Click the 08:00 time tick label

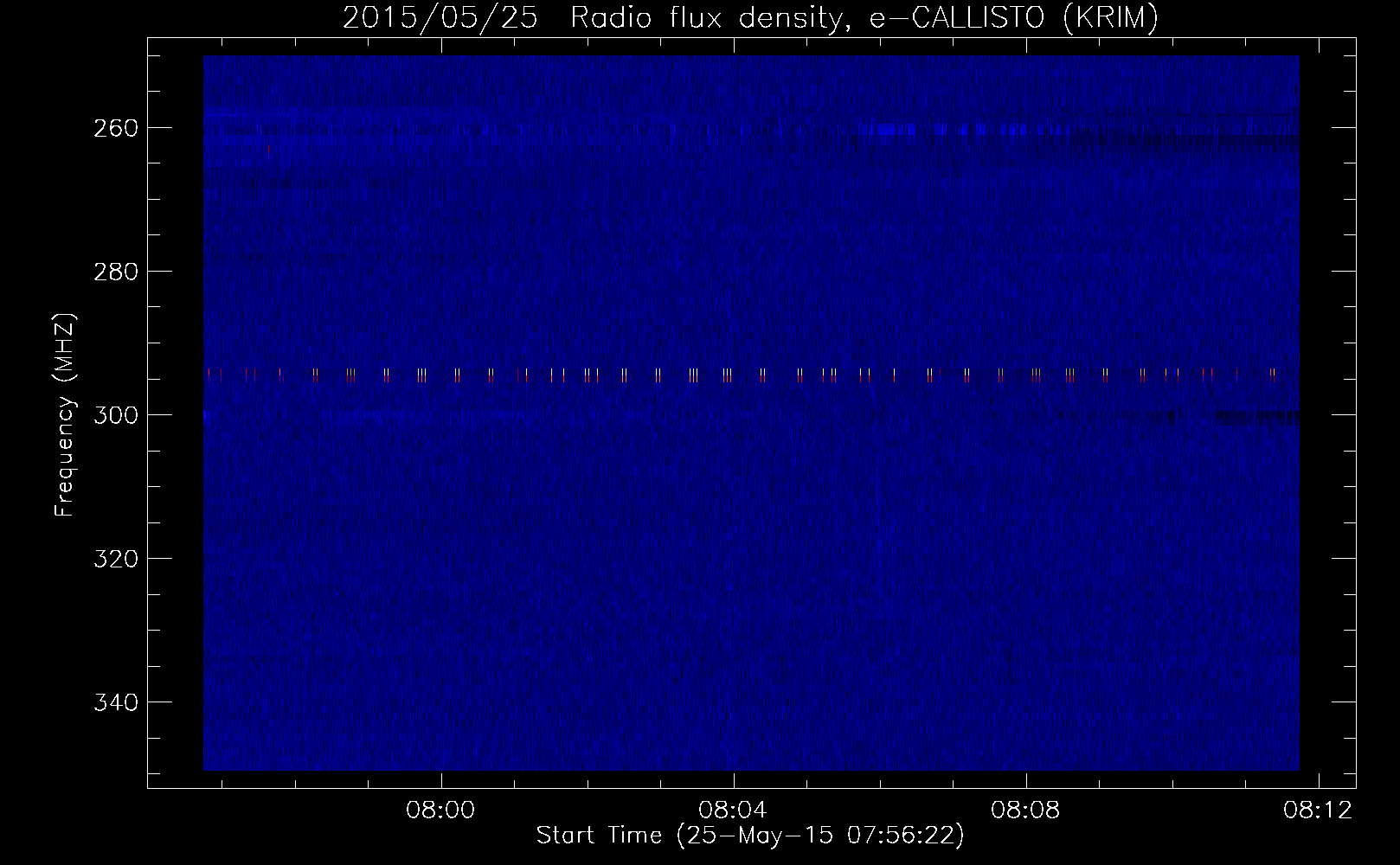coord(441,811)
